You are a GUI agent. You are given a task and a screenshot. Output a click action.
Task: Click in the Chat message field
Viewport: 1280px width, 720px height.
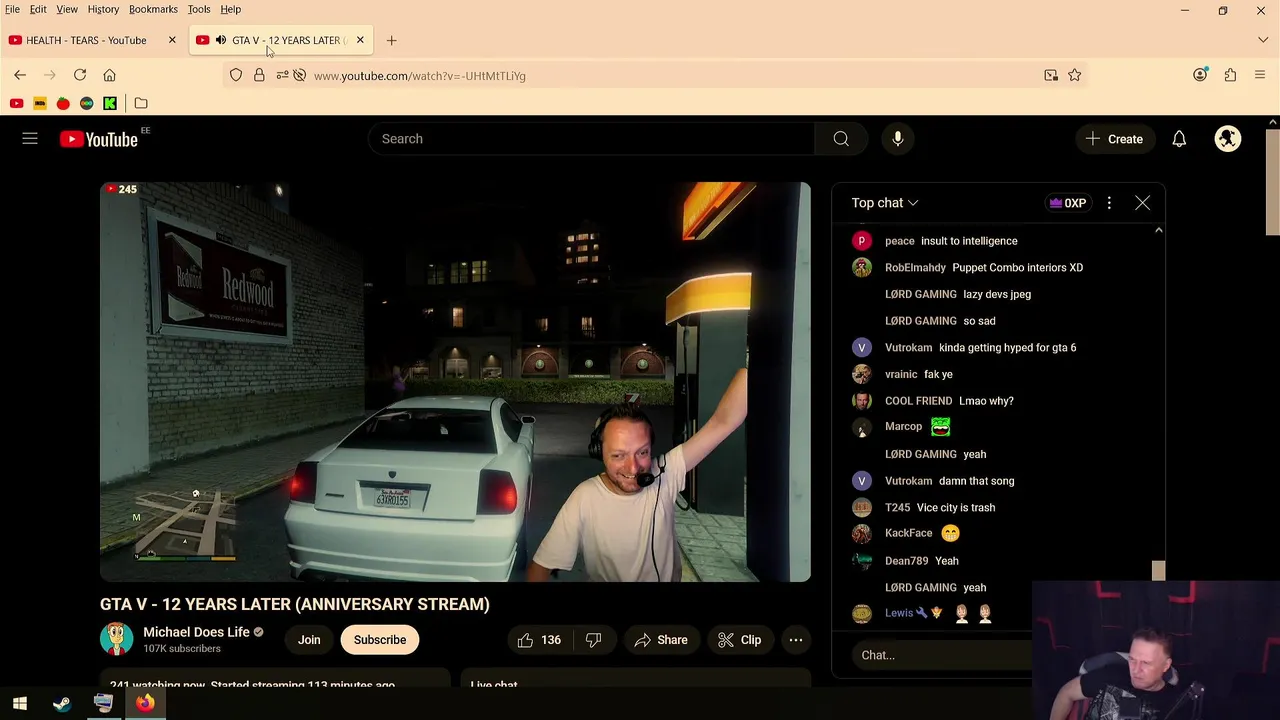click(x=940, y=655)
